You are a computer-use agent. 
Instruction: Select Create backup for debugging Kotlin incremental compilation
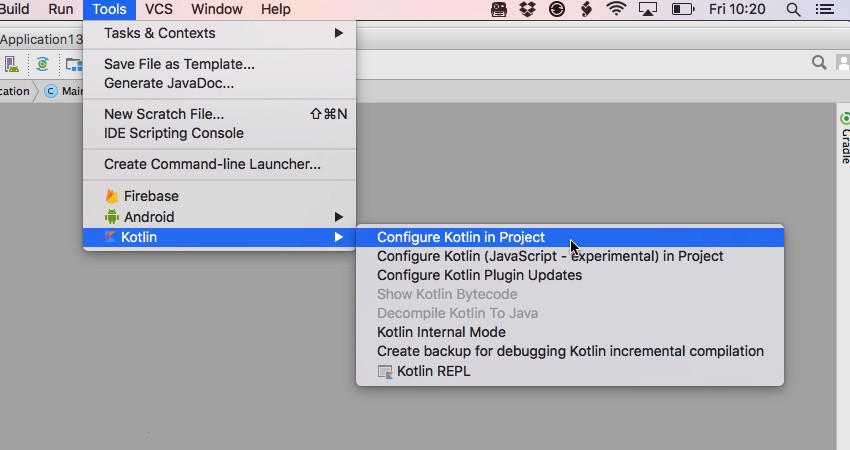[x=570, y=351]
